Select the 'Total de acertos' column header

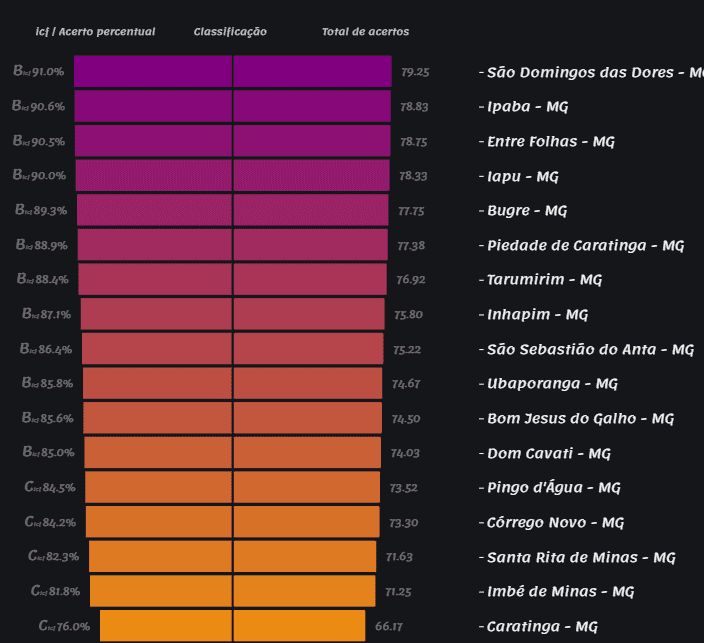coord(365,32)
